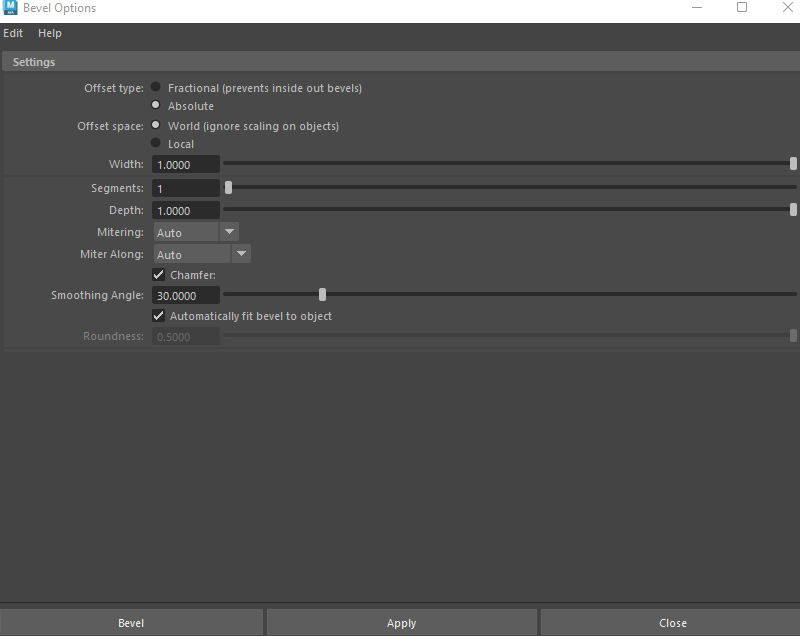Click the Depth slider handle
This screenshot has width=800, height=636.
pos(793,210)
